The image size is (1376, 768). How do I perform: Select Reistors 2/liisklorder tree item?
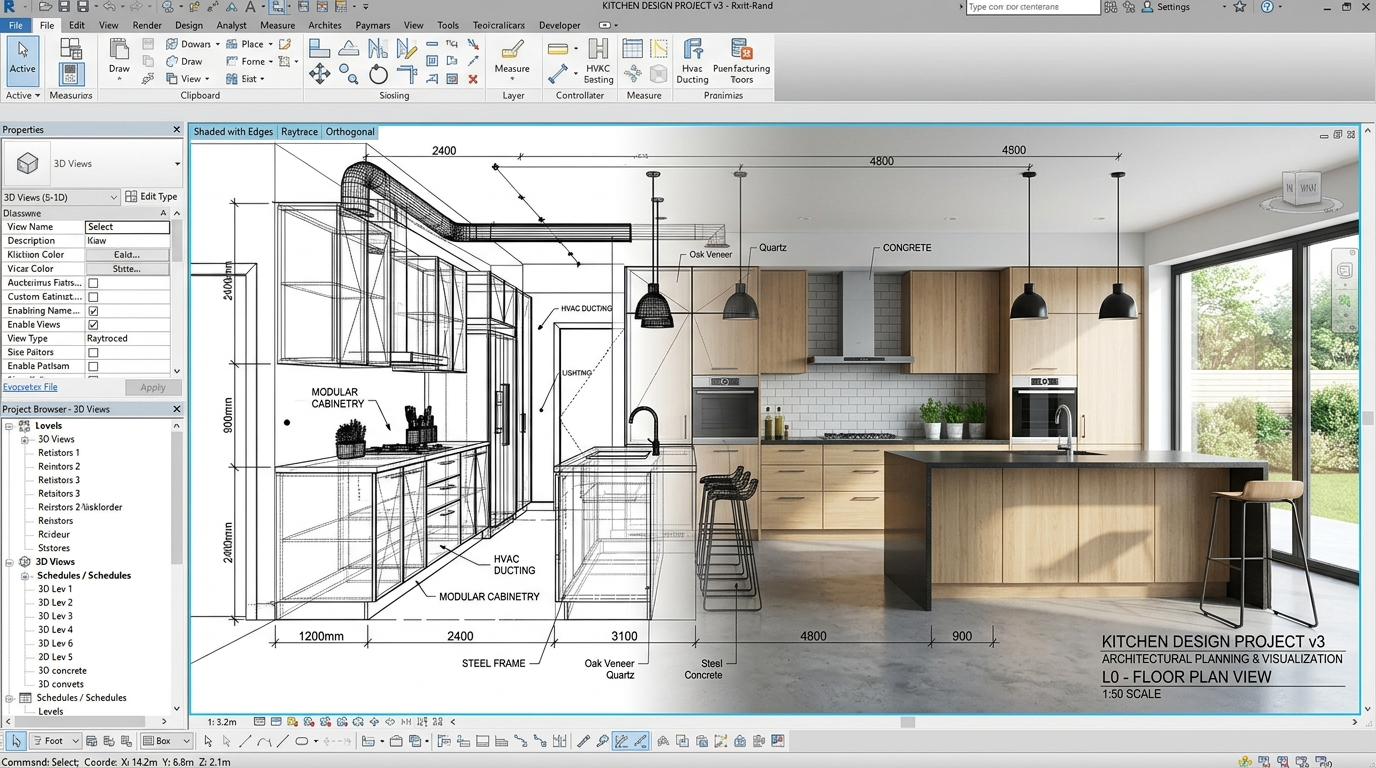[80, 507]
